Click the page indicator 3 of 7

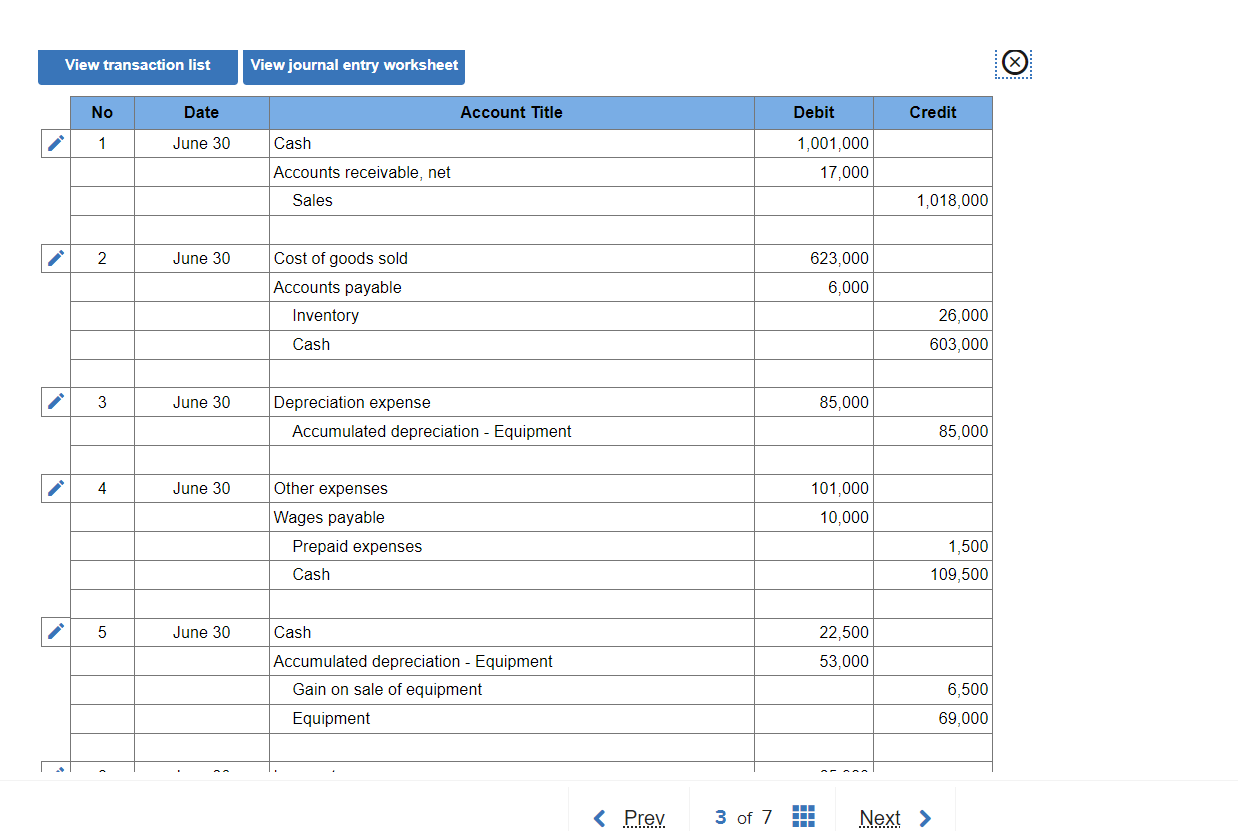pyautogui.click(x=743, y=818)
